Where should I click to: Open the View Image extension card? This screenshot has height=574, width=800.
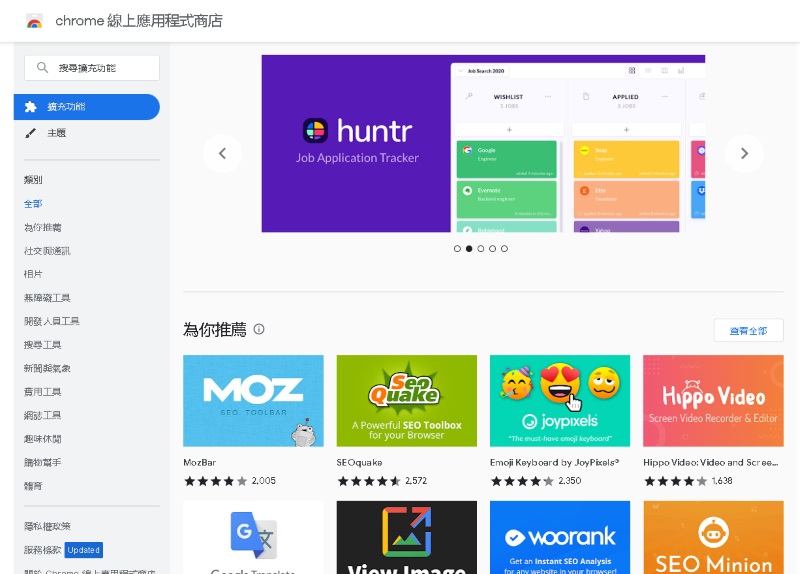407,537
